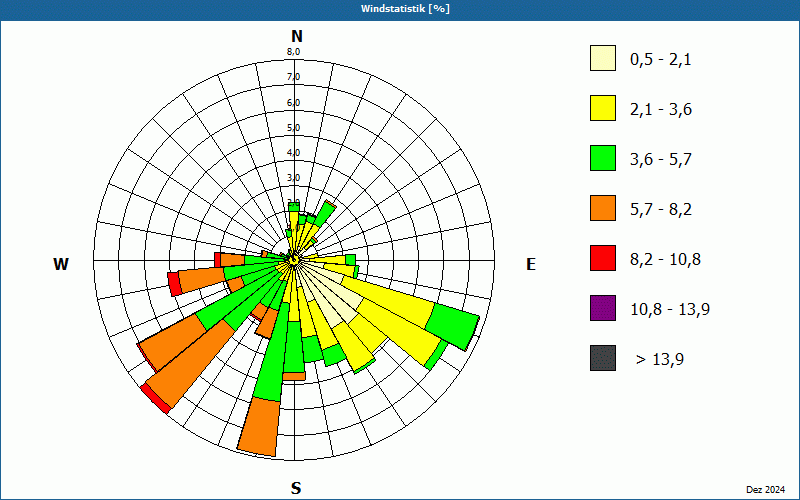
Task: Select the legend label '0,5 - 2,1'
Action: pos(661,60)
